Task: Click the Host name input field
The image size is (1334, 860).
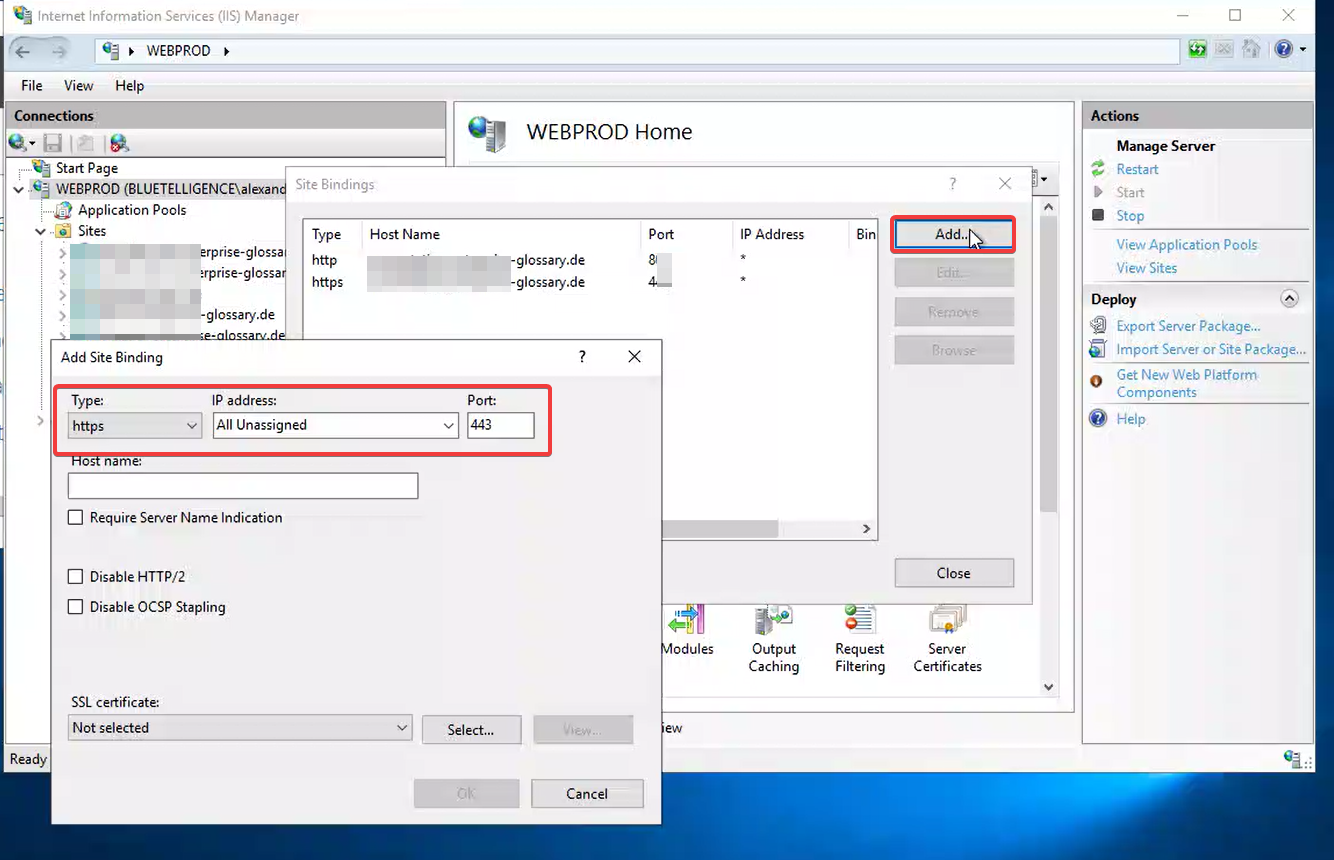Action: 242,486
